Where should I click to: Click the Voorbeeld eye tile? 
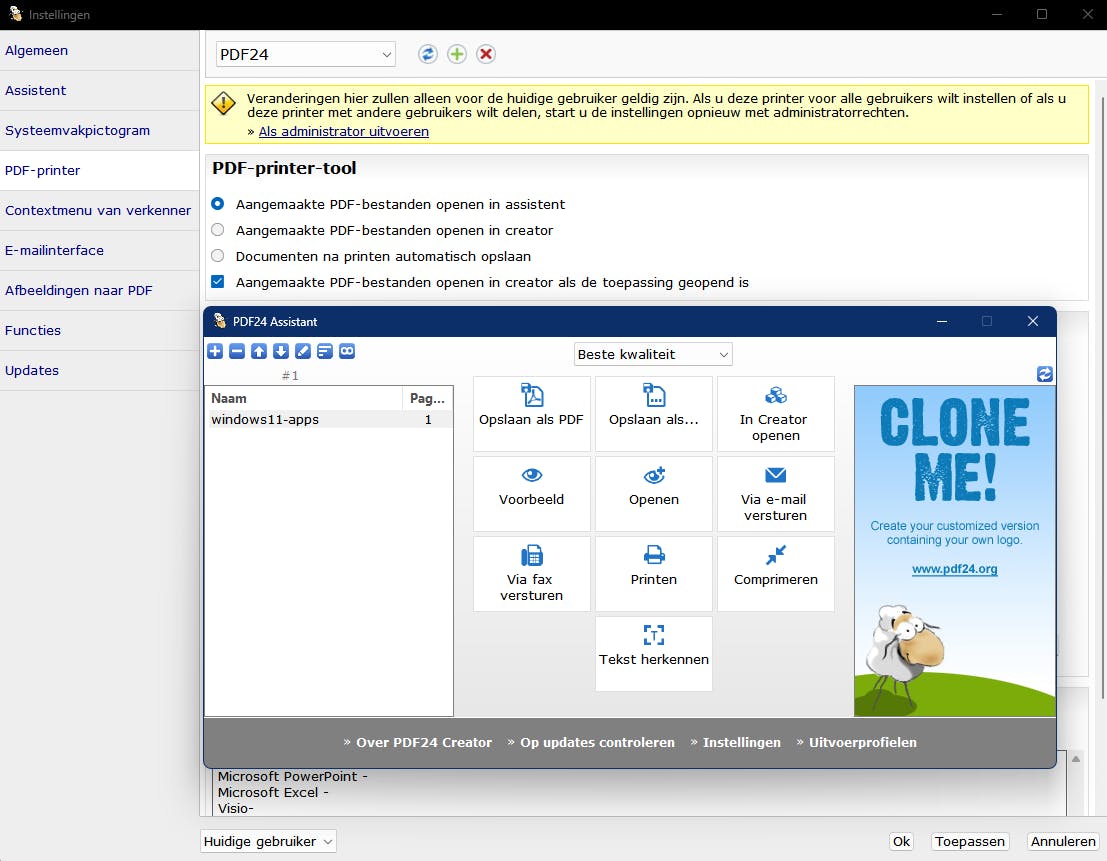pyautogui.click(x=532, y=493)
